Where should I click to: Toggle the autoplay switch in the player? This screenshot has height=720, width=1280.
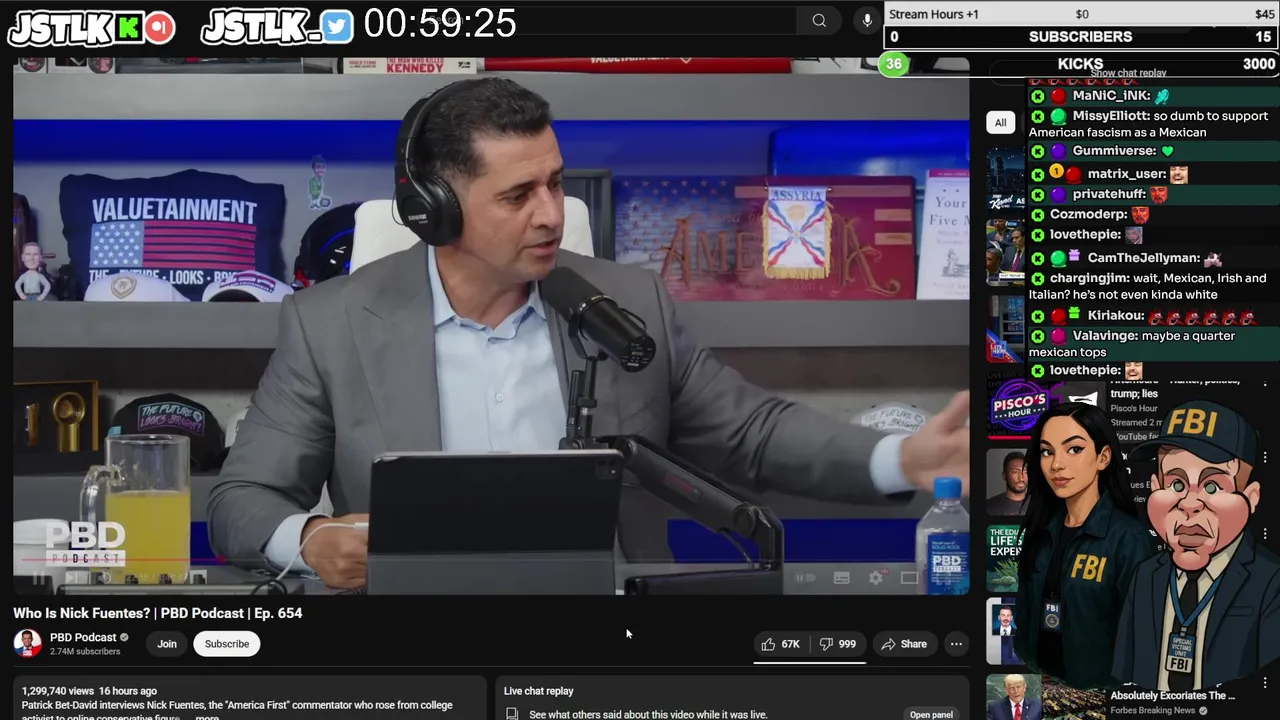click(805, 578)
